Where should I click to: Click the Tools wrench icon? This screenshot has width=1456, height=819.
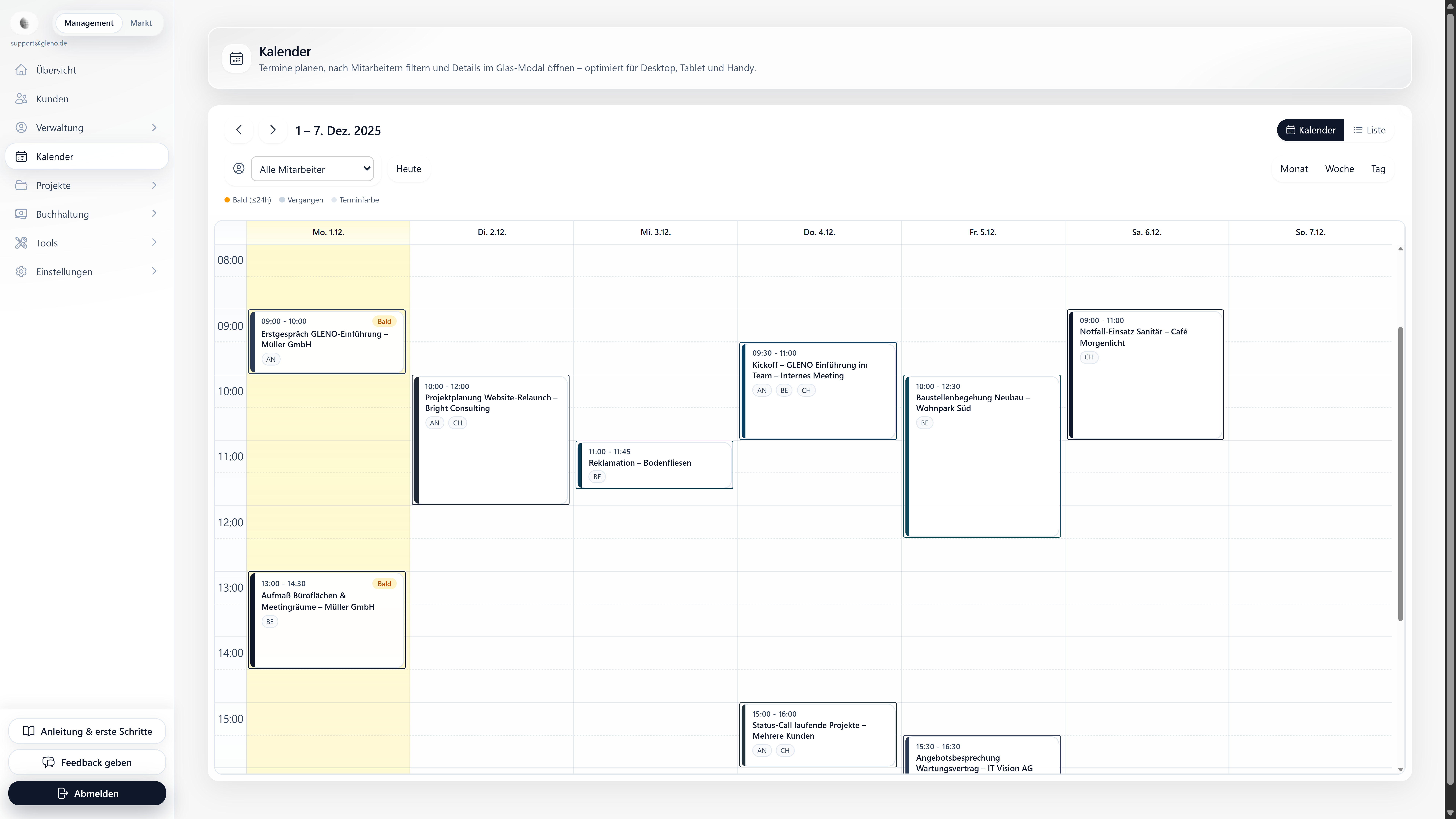click(21, 242)
